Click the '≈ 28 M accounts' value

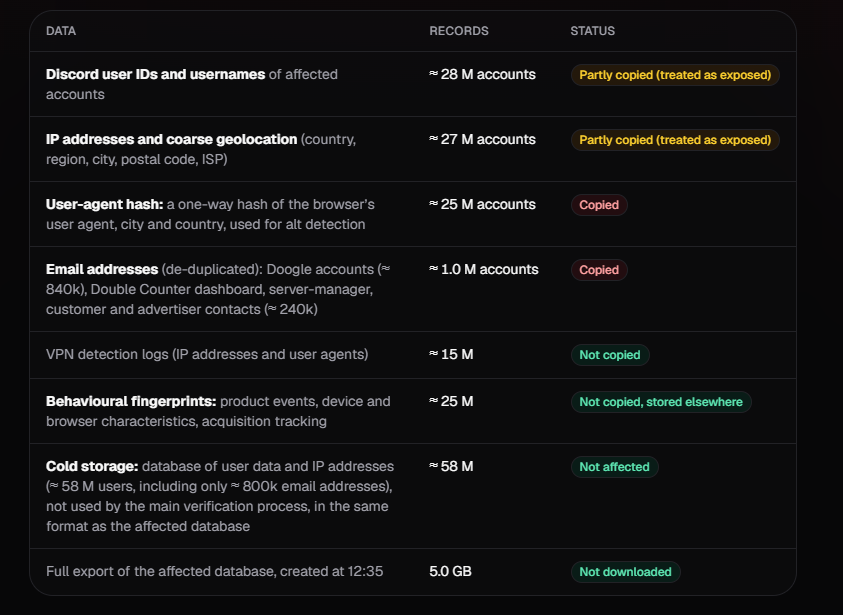[x=482, y=74]
